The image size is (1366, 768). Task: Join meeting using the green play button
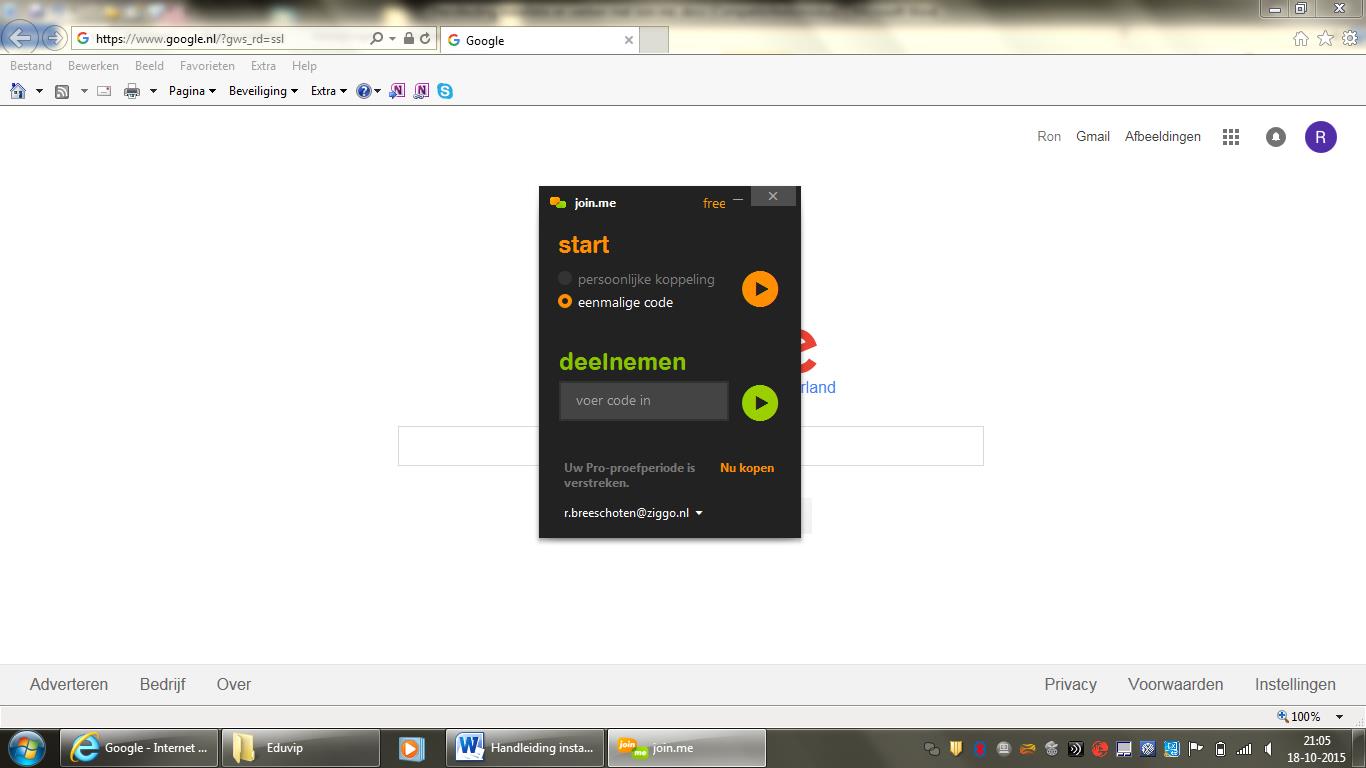tap(760, 403)
